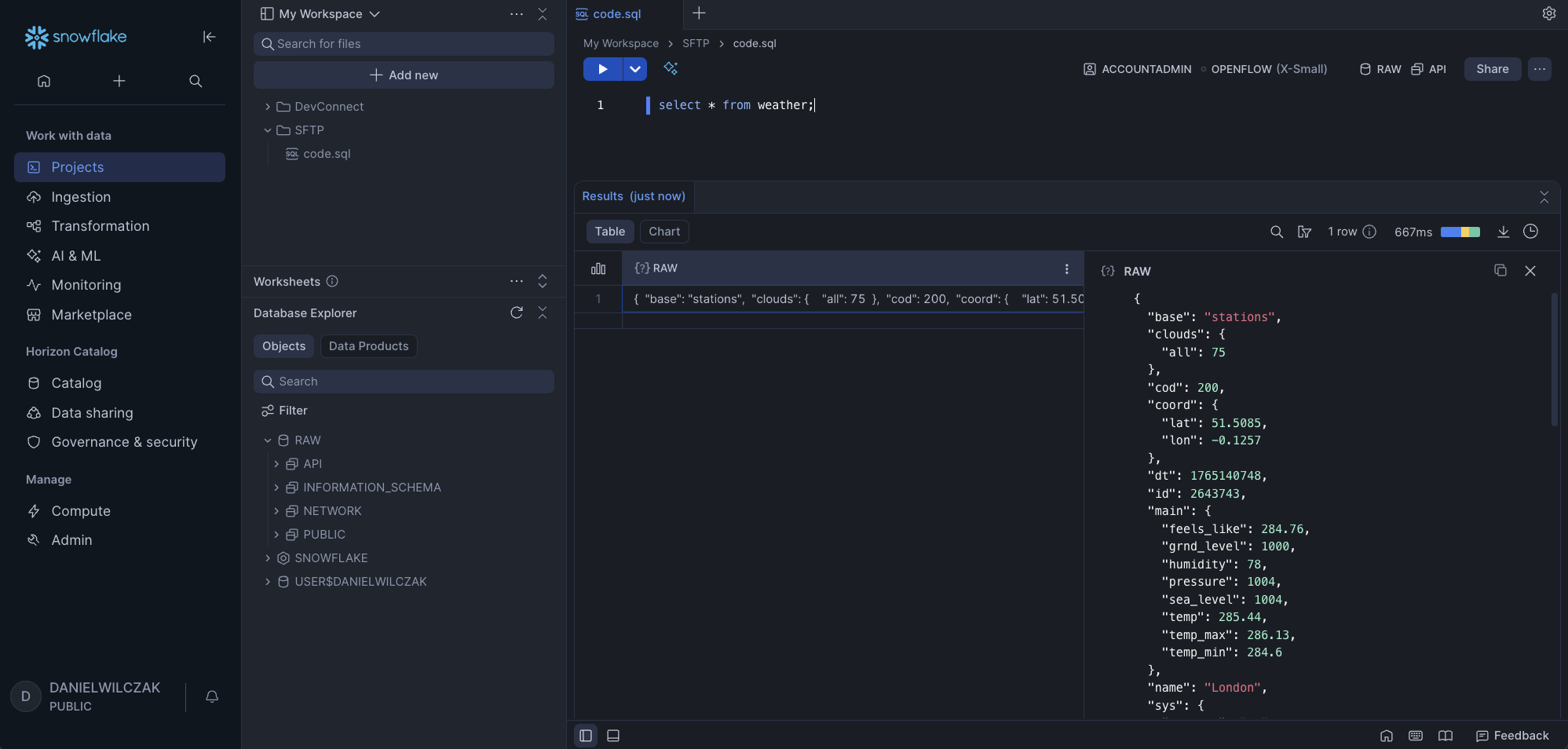Search within the query results
The height and width of the screenshot is (749, 1568).
[x=1277, y=232]
